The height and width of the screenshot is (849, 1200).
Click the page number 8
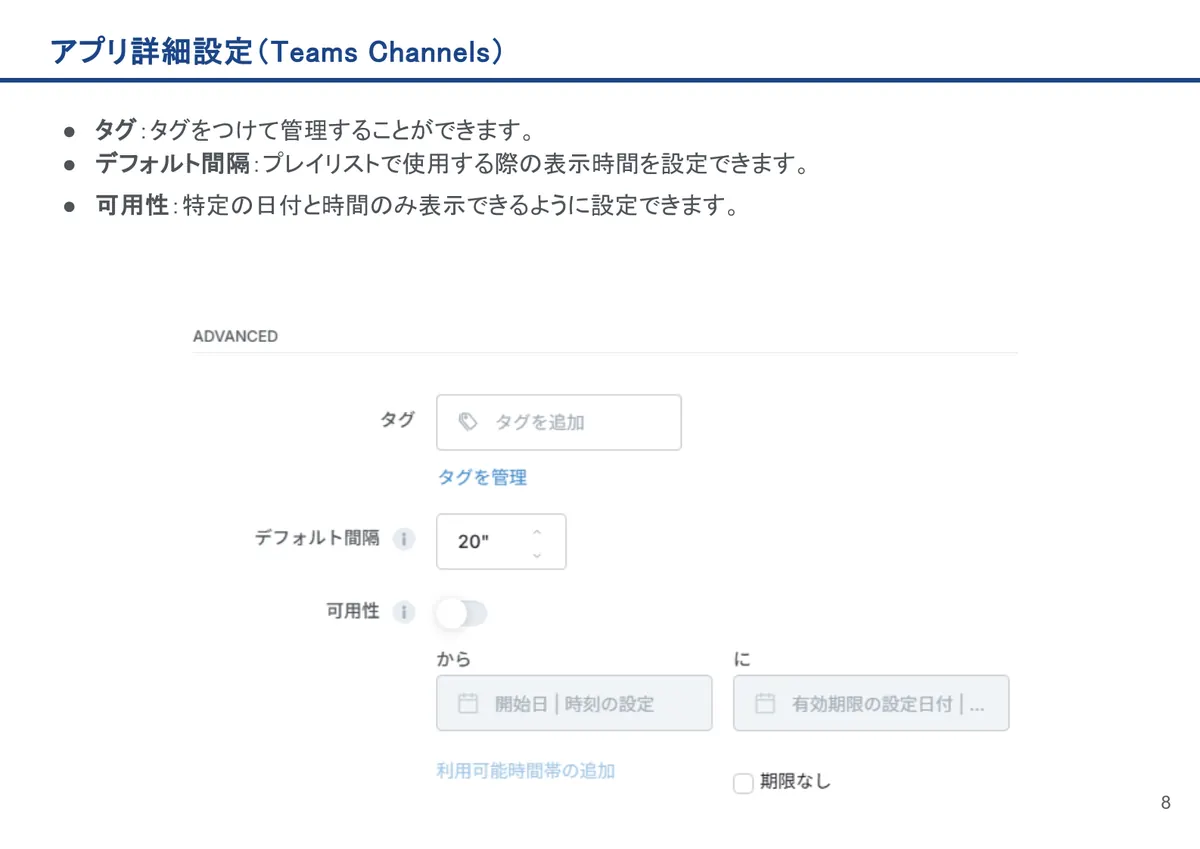tap(1166, 803)
